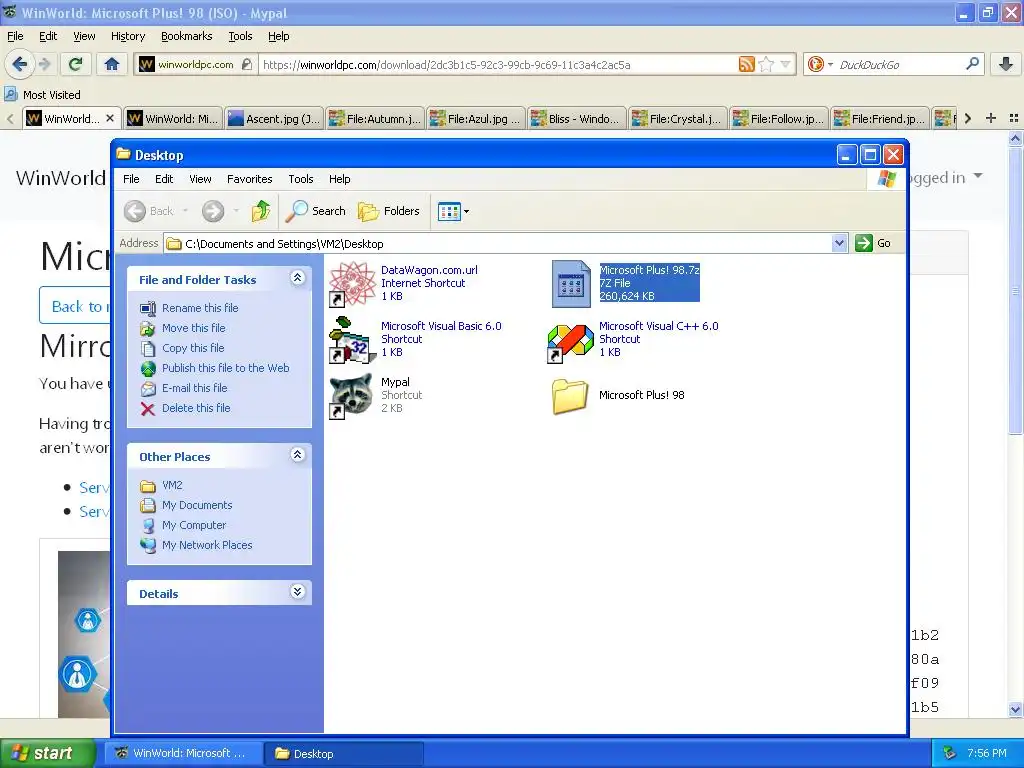Image resolution: width=1024 pixels, height=768 pixels.
Task: Switch to the File:Autumn.jpg browser tab
Action: (376, 119)
